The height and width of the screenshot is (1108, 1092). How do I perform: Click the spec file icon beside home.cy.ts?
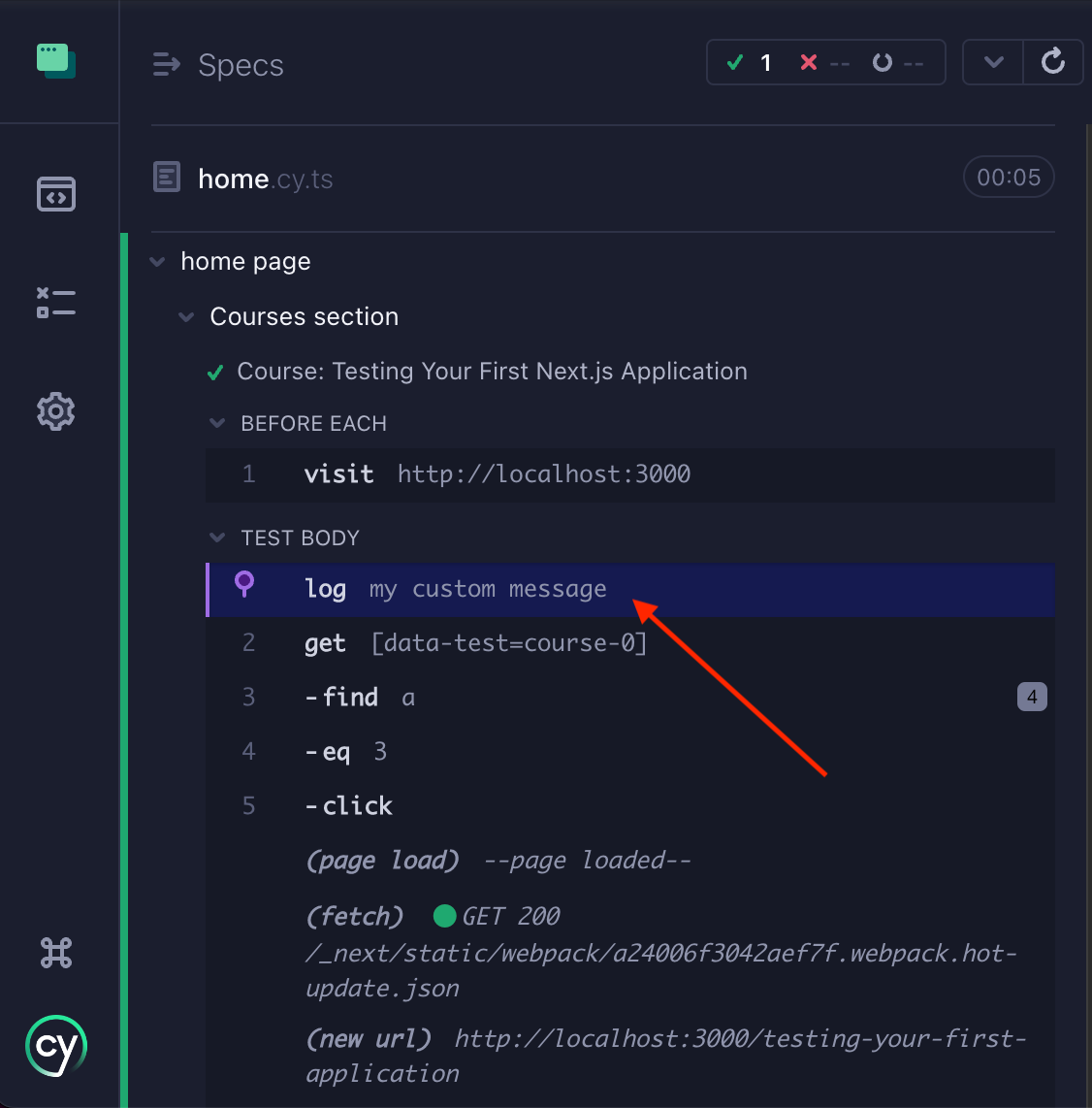[166, 177]
